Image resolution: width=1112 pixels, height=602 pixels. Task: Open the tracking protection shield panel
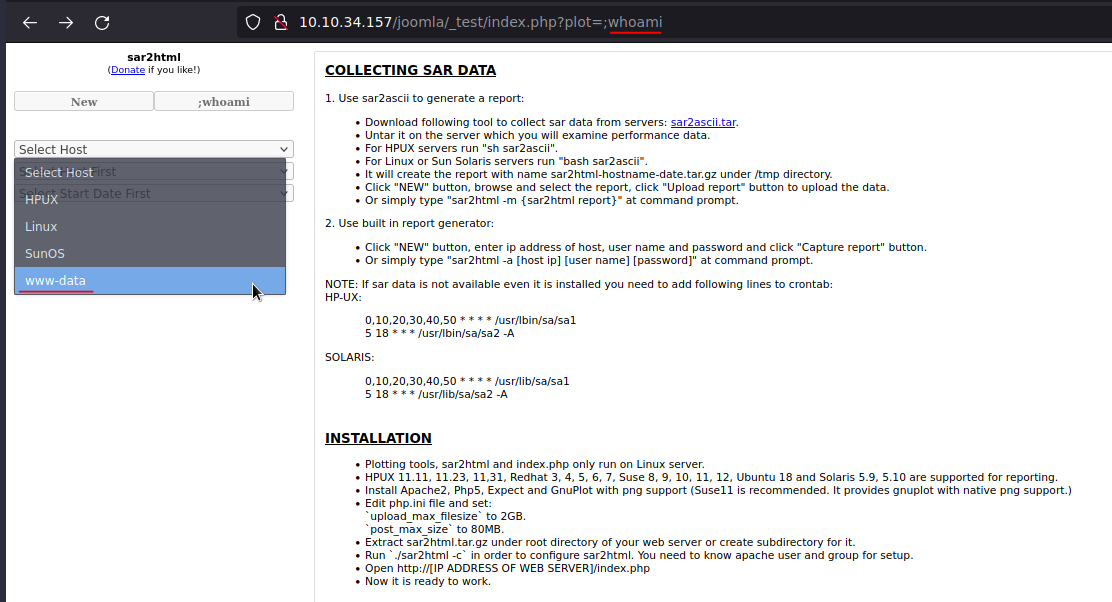(x=252, y=21)
